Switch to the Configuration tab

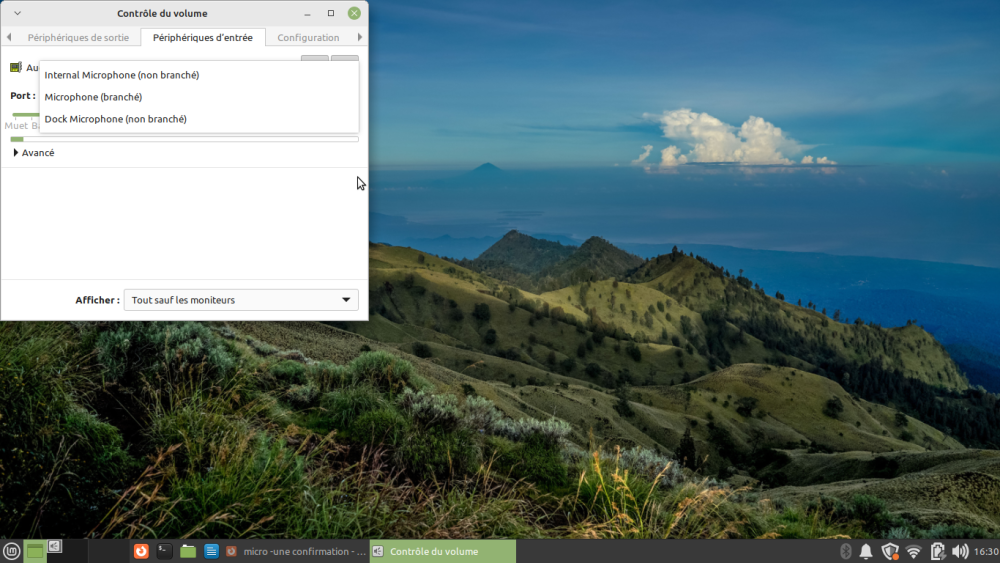tap(308, 38)
